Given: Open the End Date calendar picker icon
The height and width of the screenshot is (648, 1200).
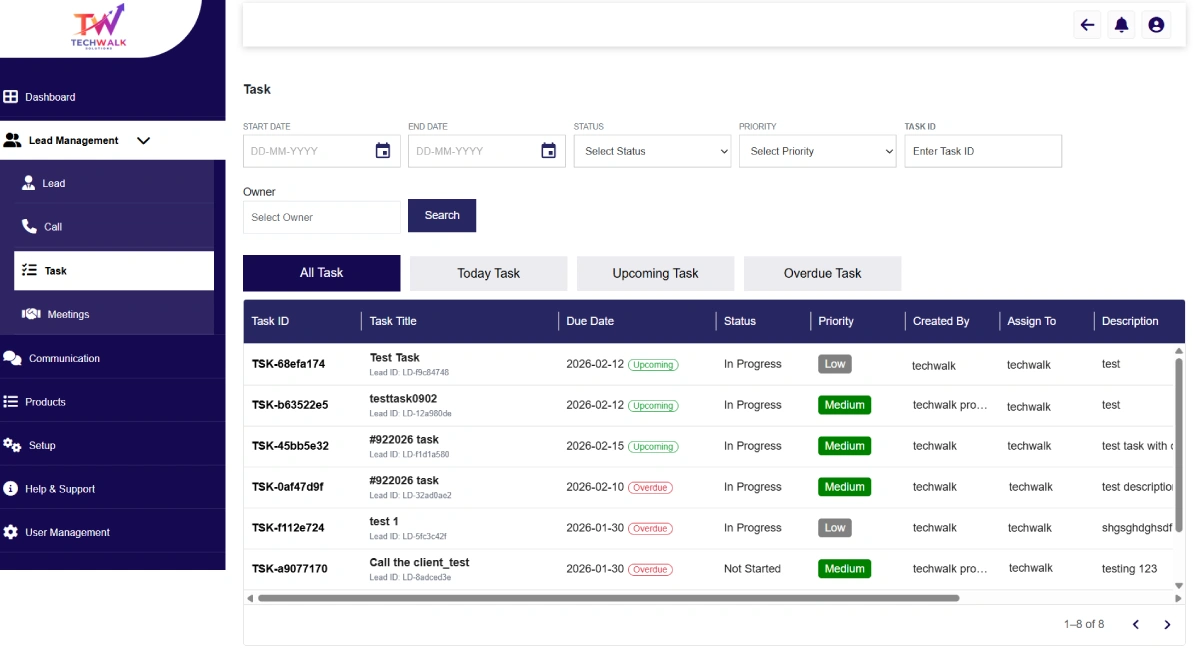Looking at the screenshot, I should (548, 151).
